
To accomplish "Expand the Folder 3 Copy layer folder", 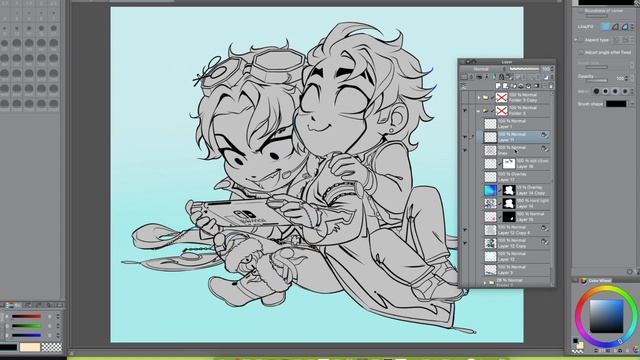I will click(x=479, y=98).
